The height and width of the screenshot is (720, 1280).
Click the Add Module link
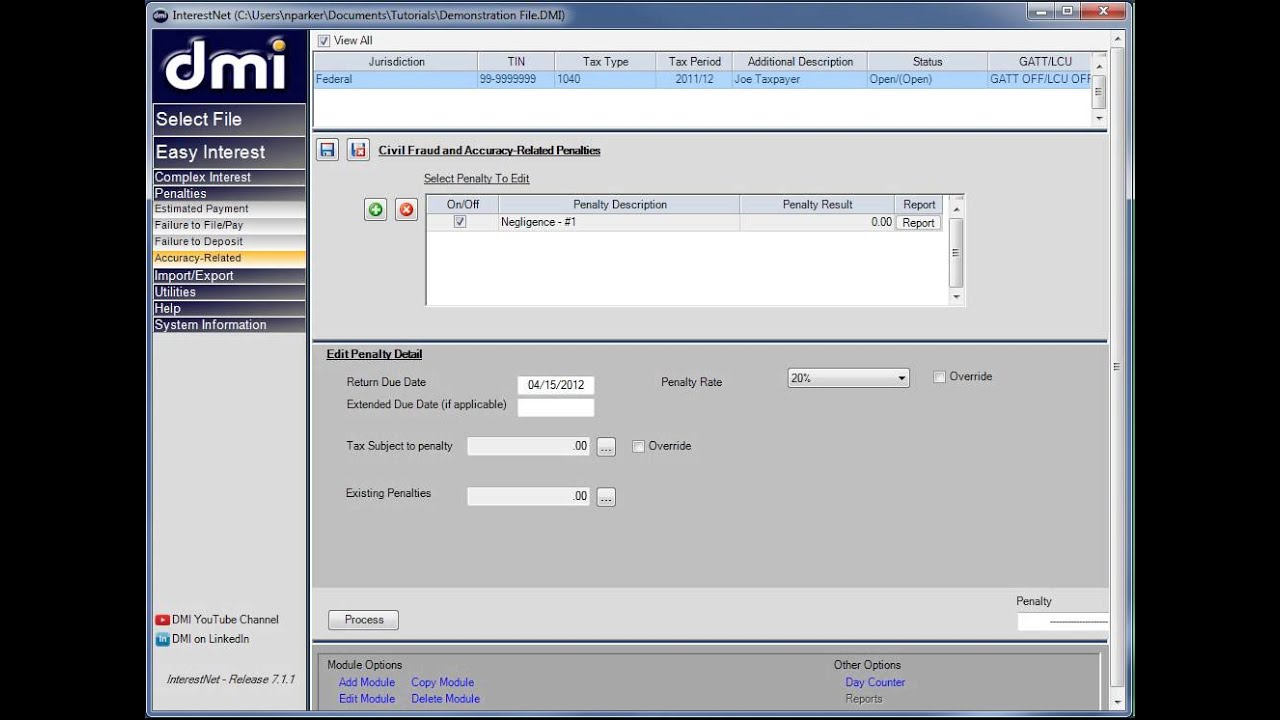coord(367,682)
